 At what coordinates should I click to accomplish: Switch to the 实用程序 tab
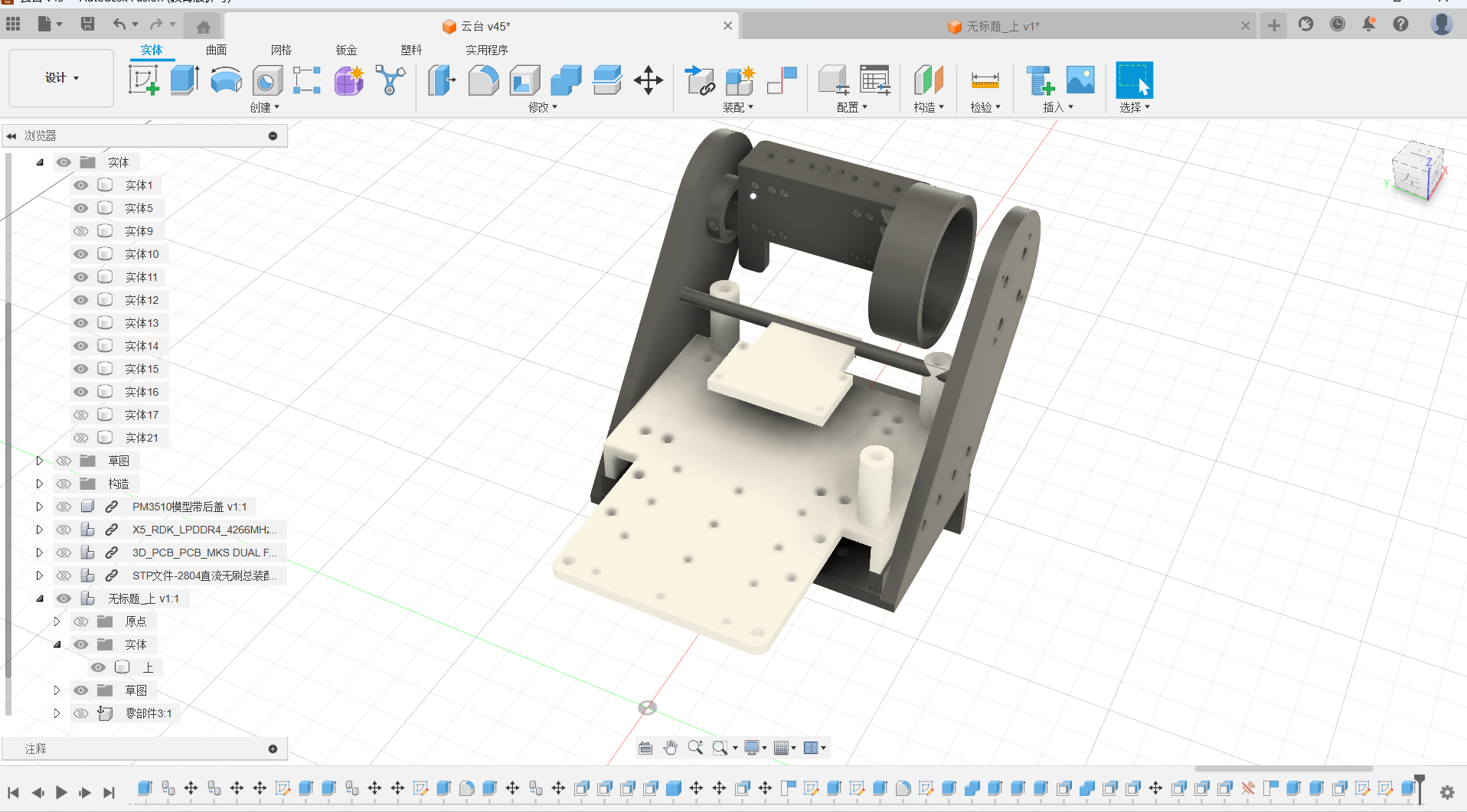[x=487, y=50]
